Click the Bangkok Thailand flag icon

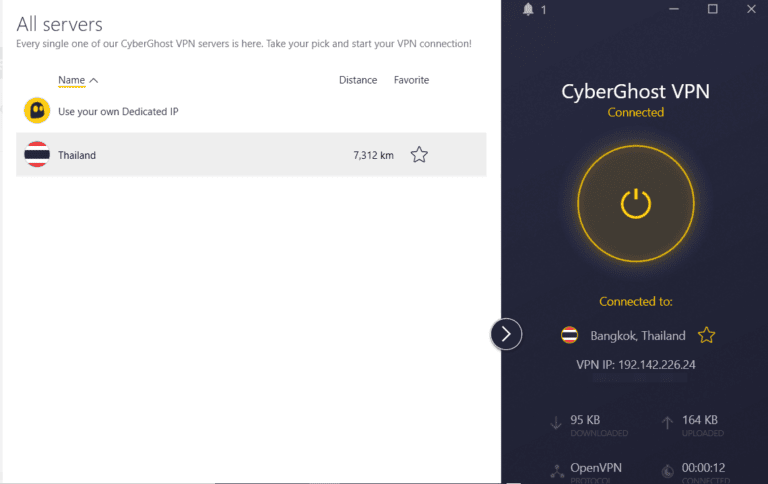click(569, 336)
